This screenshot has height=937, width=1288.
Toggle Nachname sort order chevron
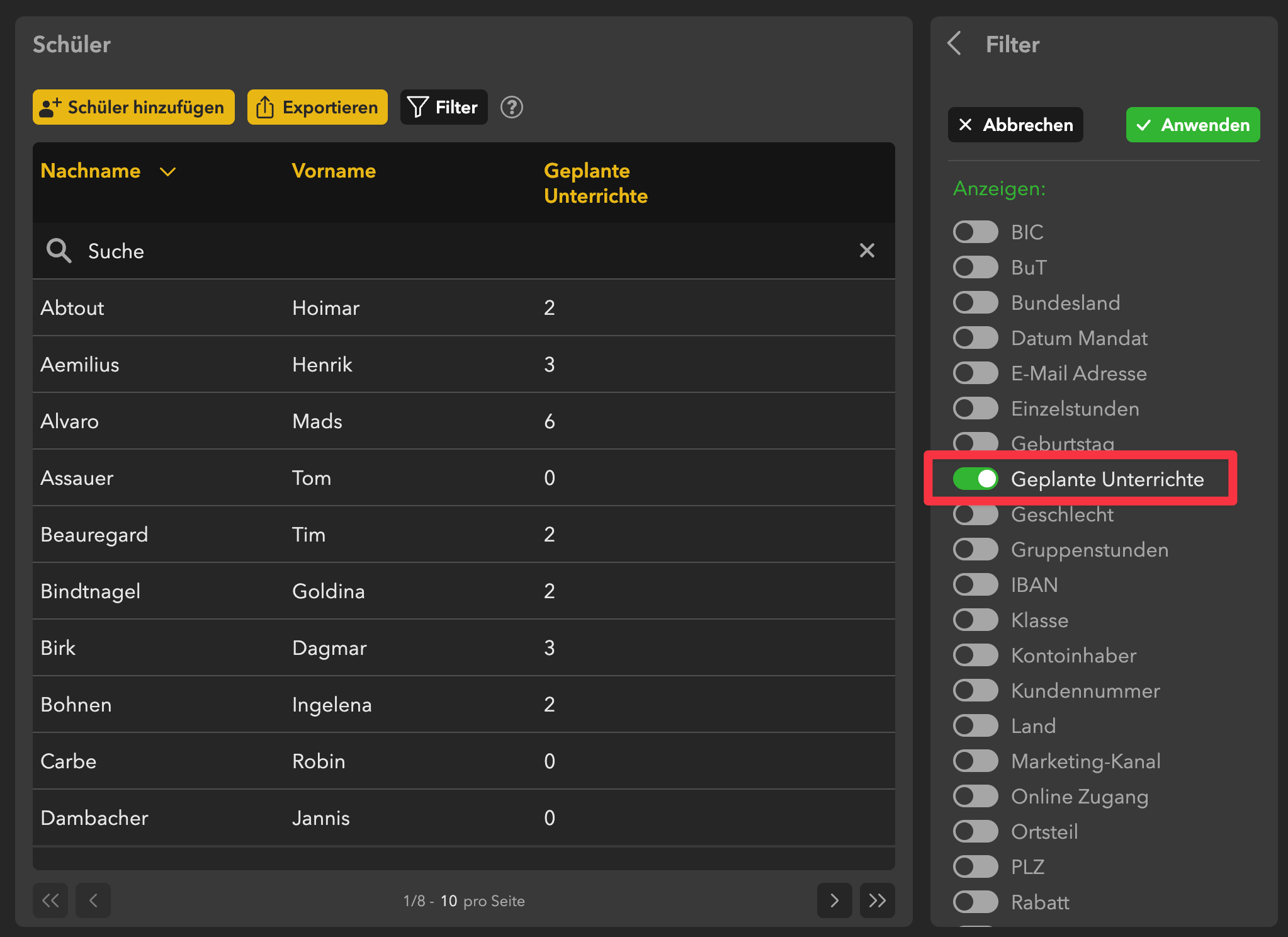tap(167, 171)
